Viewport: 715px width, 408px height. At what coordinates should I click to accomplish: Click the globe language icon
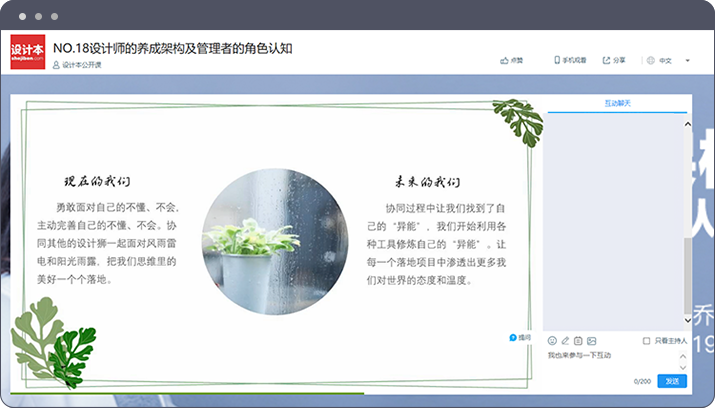pos(651,60)
